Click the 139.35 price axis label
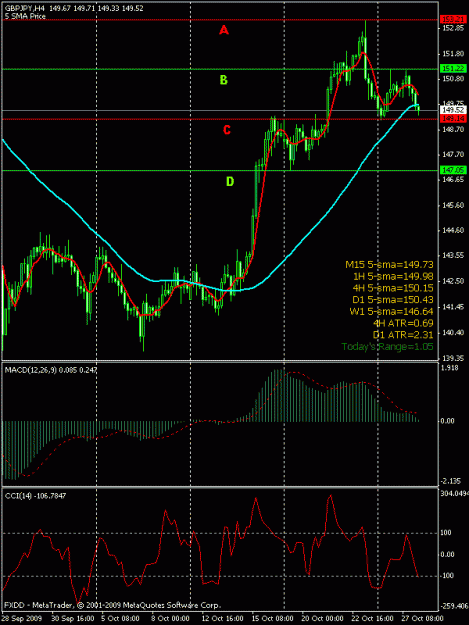The width and height of the screenshot is (469, 625). (x=453, y=358)
